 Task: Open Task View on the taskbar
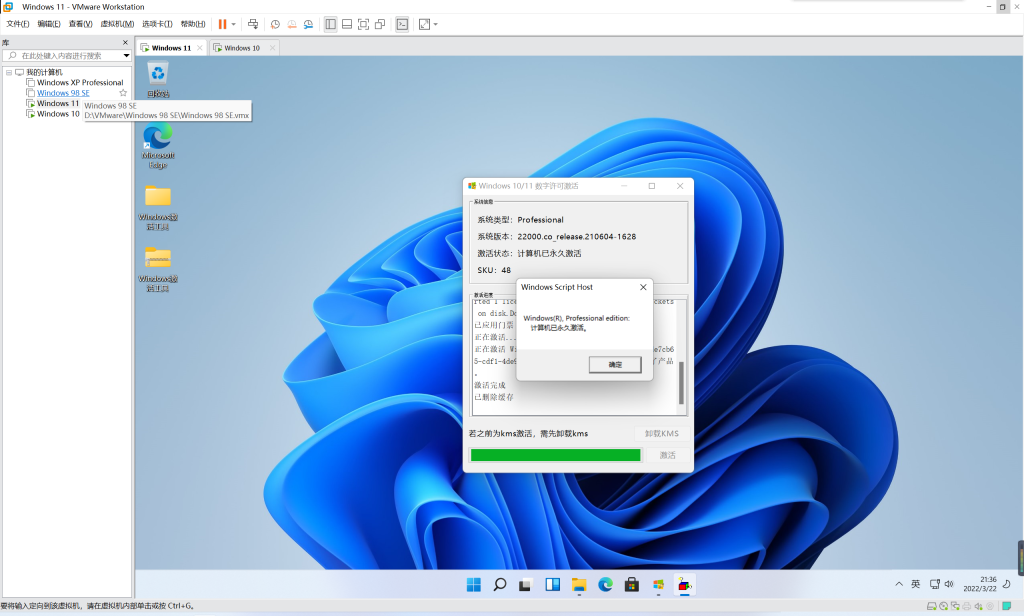point(526,585)
